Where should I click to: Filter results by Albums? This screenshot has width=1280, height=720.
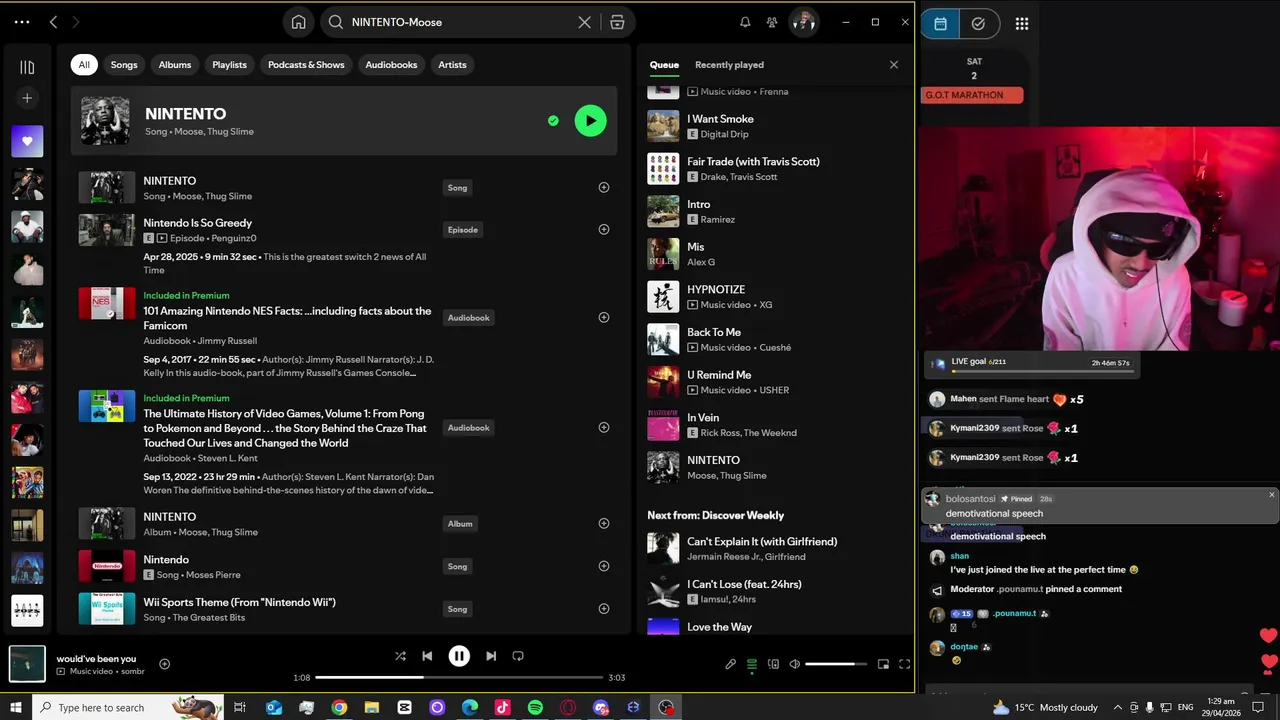pyautogui.click(x=175, y=65)
